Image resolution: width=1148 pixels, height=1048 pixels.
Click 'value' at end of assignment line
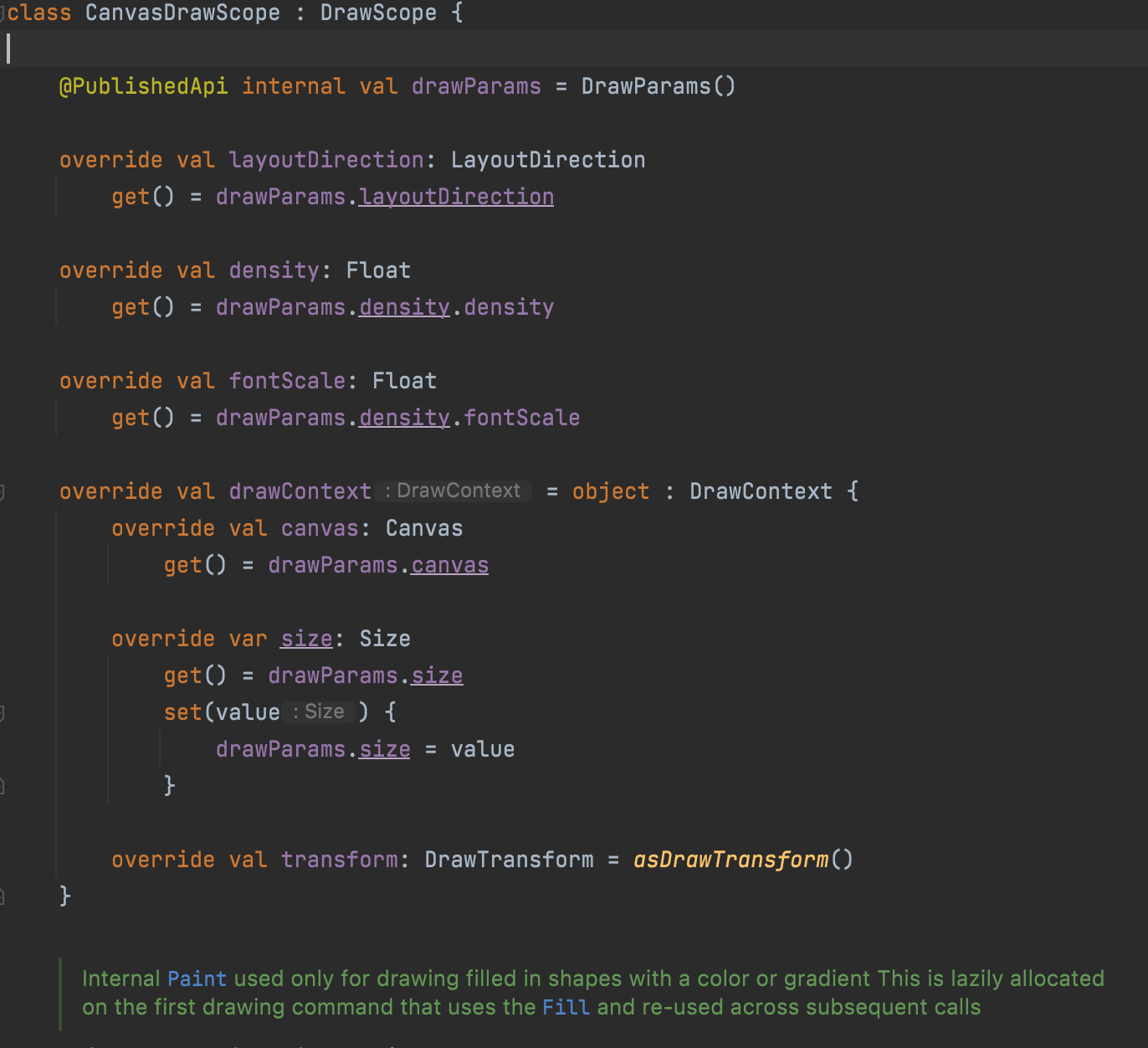483,749
